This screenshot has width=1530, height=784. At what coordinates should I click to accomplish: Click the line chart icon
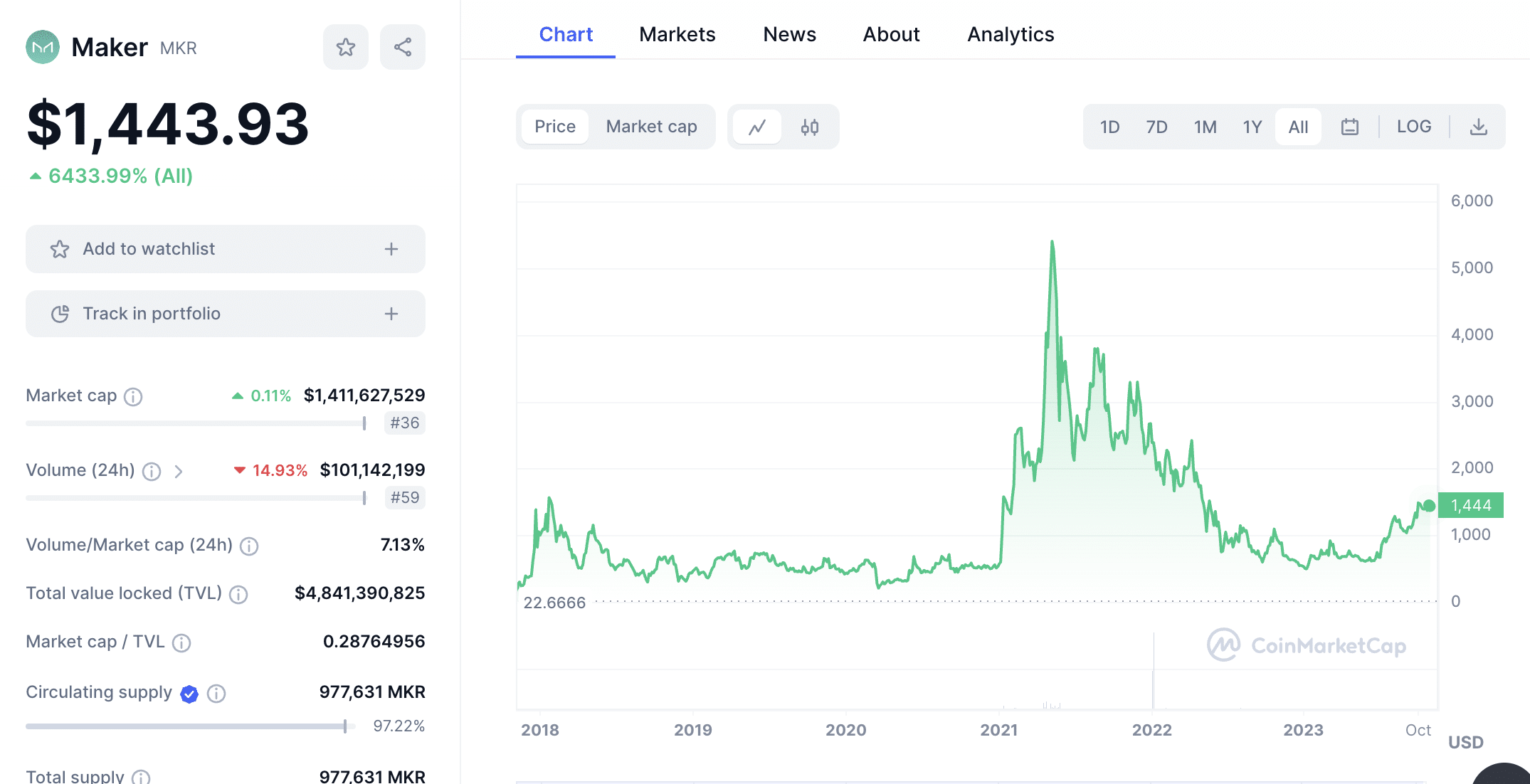(x=756, y=126)
